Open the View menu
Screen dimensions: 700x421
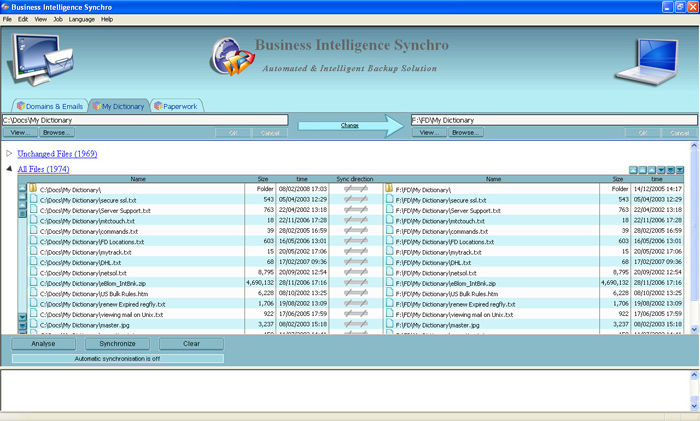[x=41, y=19]
